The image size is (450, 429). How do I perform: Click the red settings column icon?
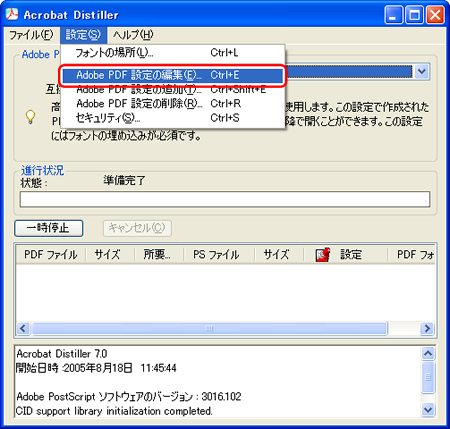[323, 255]
